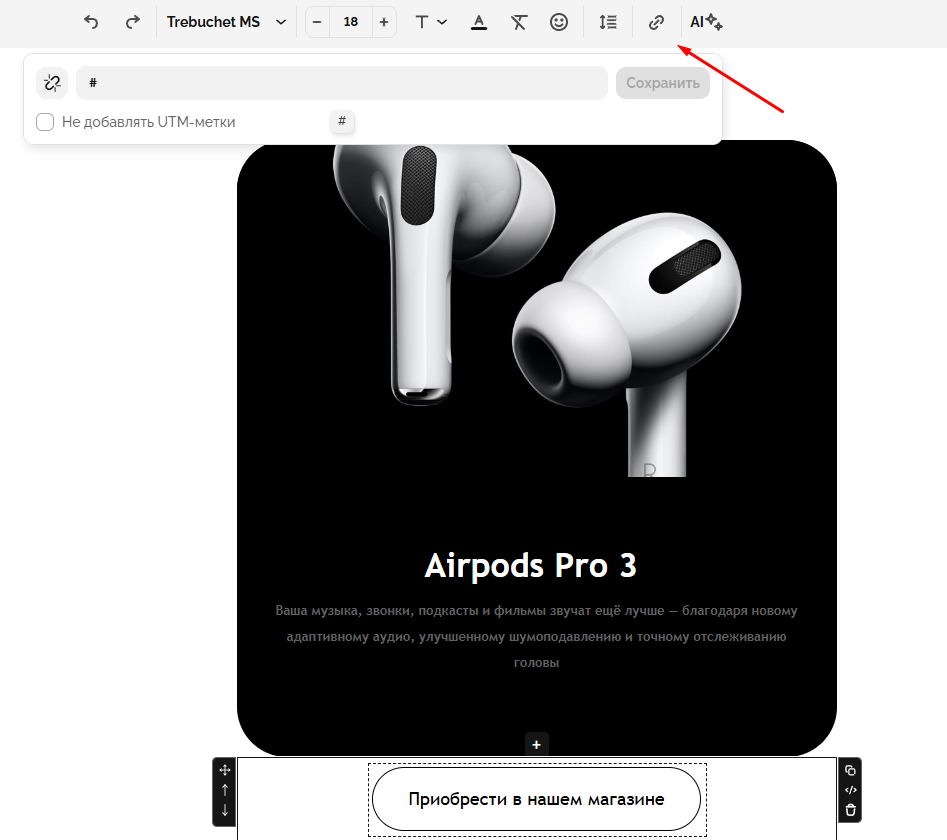Click the add block plus button
This screenshot has width=947, height=840.
coord(537,744)
